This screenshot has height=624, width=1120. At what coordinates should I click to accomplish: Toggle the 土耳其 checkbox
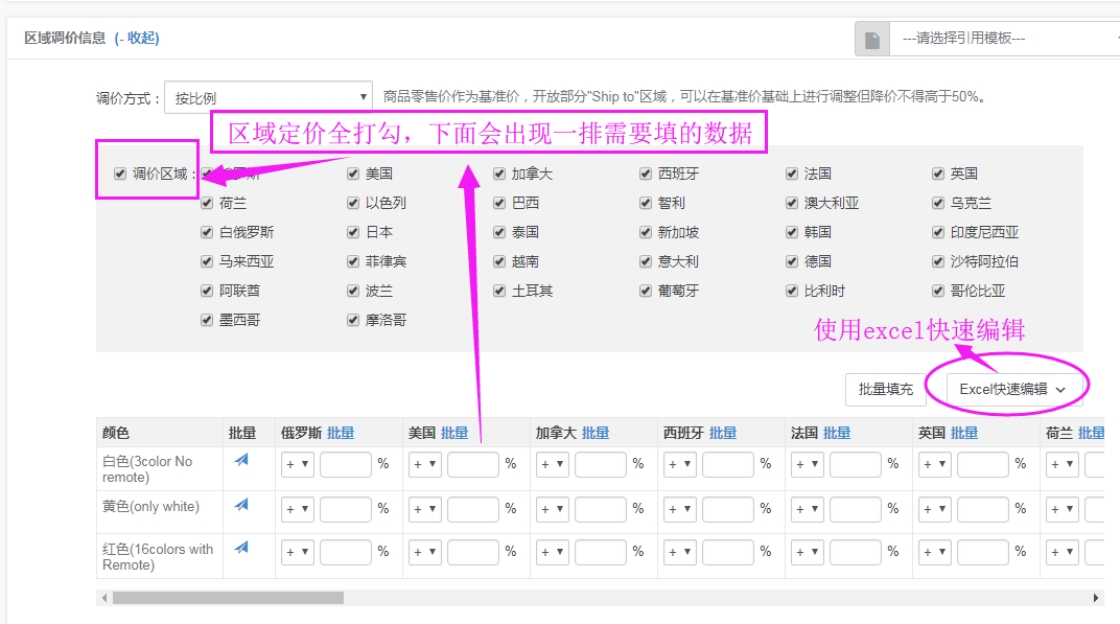coord(499,291)
